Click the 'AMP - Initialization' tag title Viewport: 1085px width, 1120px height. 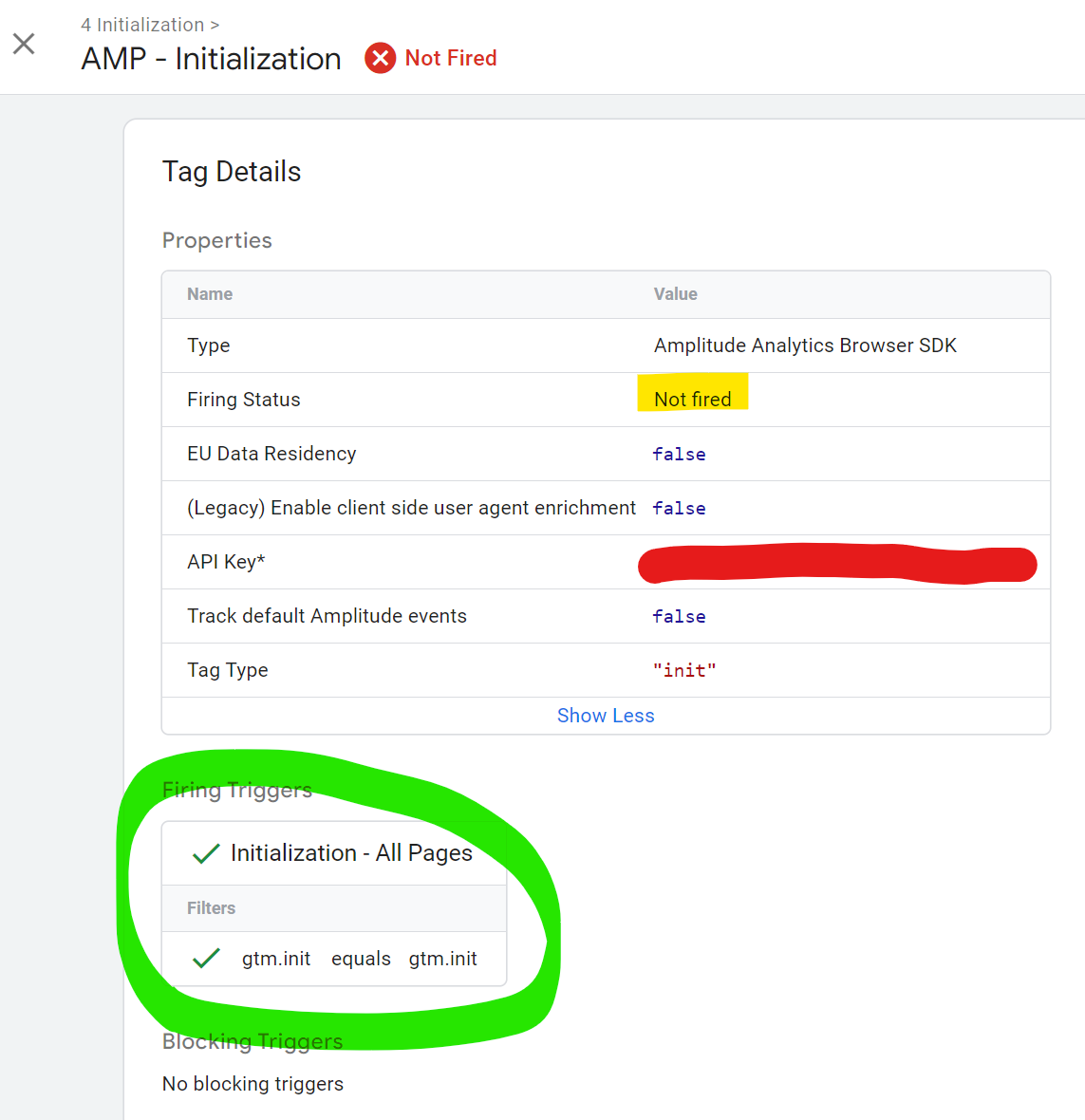click(211, 59)
